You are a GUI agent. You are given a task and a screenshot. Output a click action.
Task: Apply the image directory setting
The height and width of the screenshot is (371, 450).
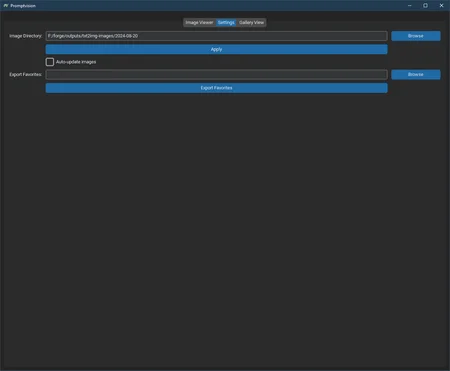pyautogui.click(x=216, y=49)
